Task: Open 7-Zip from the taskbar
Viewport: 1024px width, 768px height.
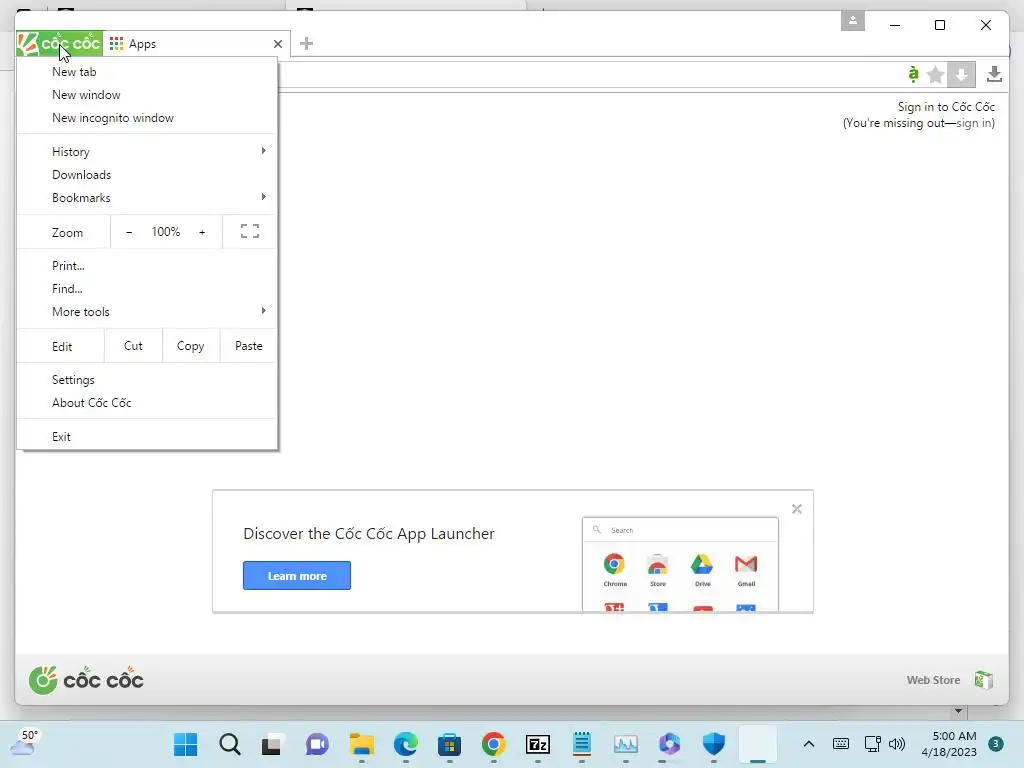Action: coord(537,744)
